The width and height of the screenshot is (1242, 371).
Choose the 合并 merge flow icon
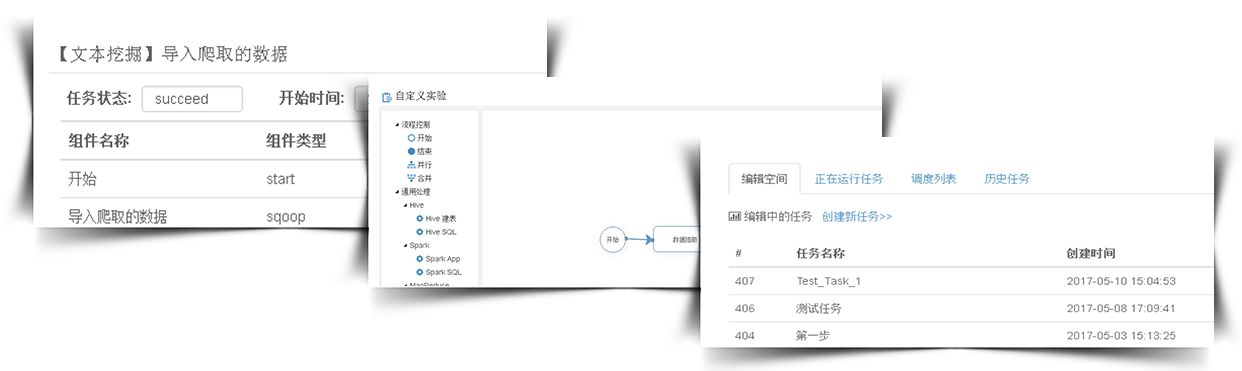tap(411, 177)
